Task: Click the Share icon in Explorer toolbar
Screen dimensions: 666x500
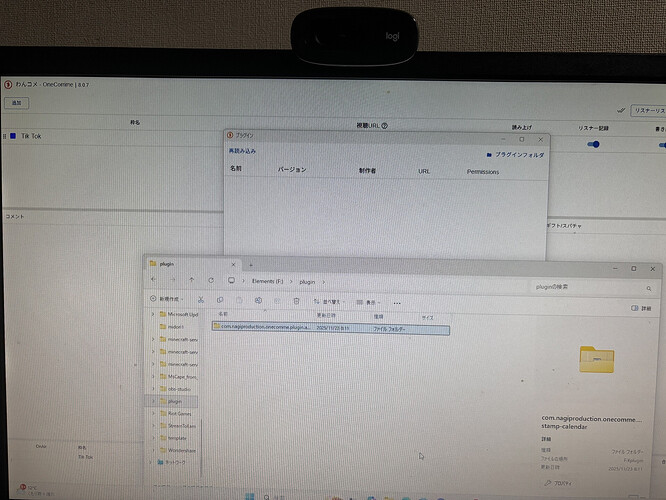Action: tap(277, 301)
